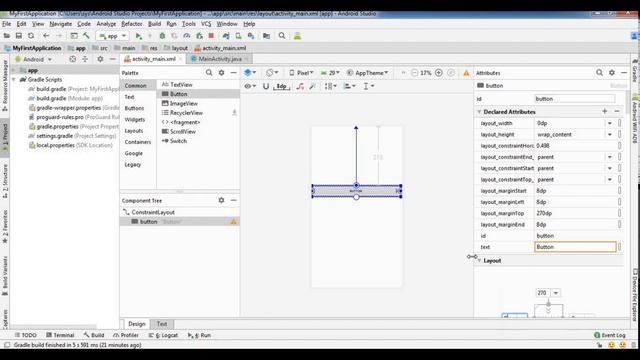This screenshot has height=360, width=640.
Task: Open the app run configuration dropdown
Action: coord(113,36)
